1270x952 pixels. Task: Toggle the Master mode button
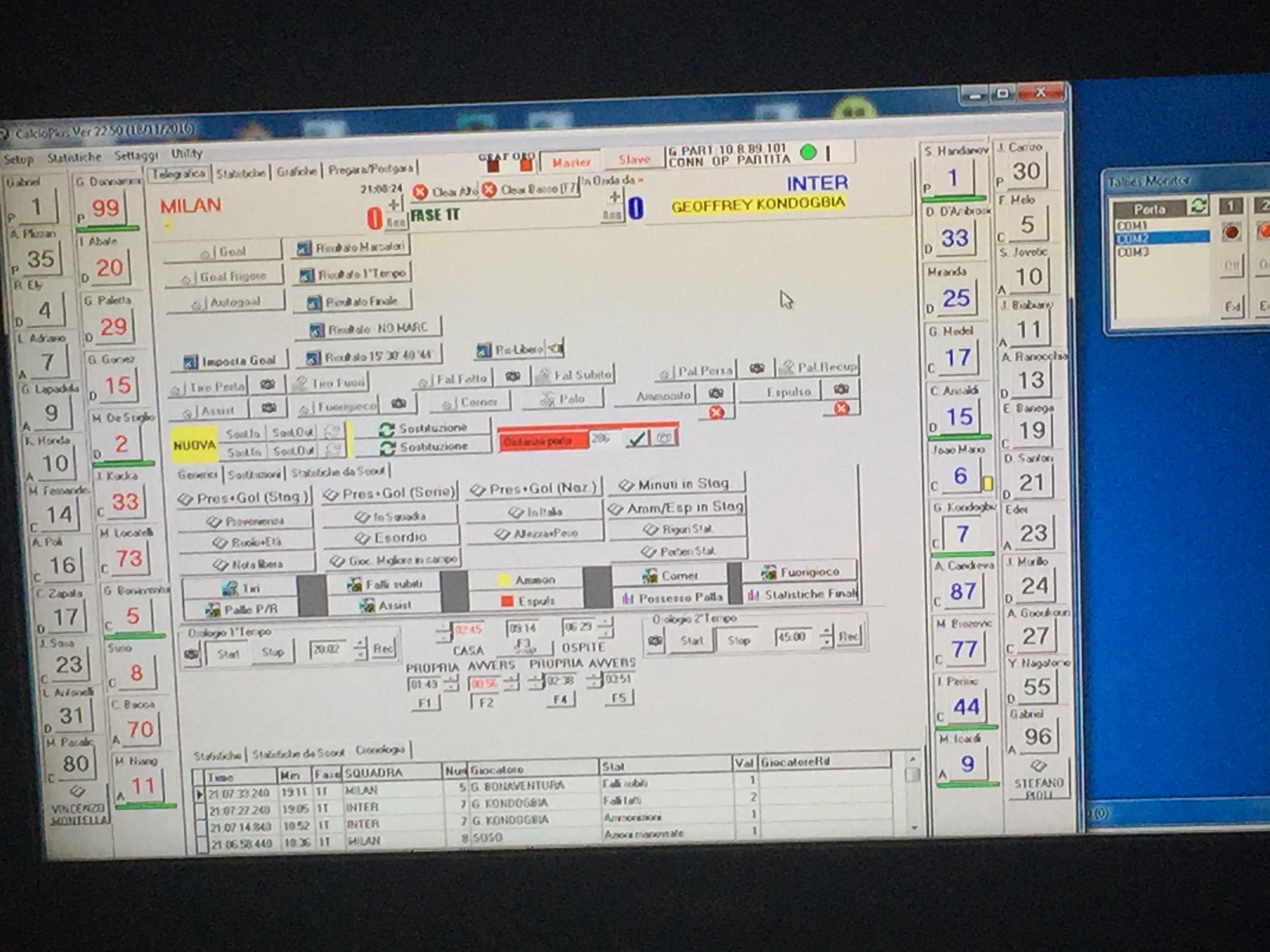(571, 163)
